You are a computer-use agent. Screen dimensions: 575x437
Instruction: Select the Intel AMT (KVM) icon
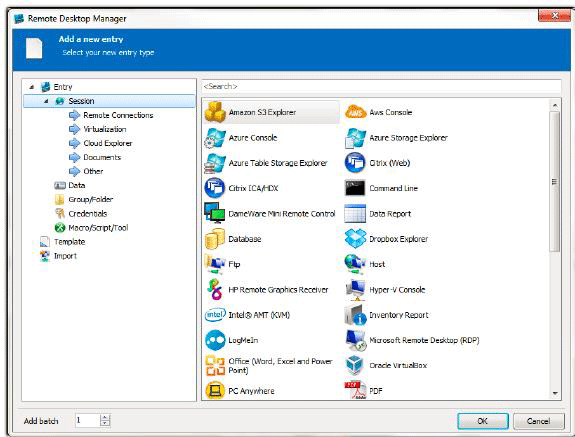click(215, 315)
